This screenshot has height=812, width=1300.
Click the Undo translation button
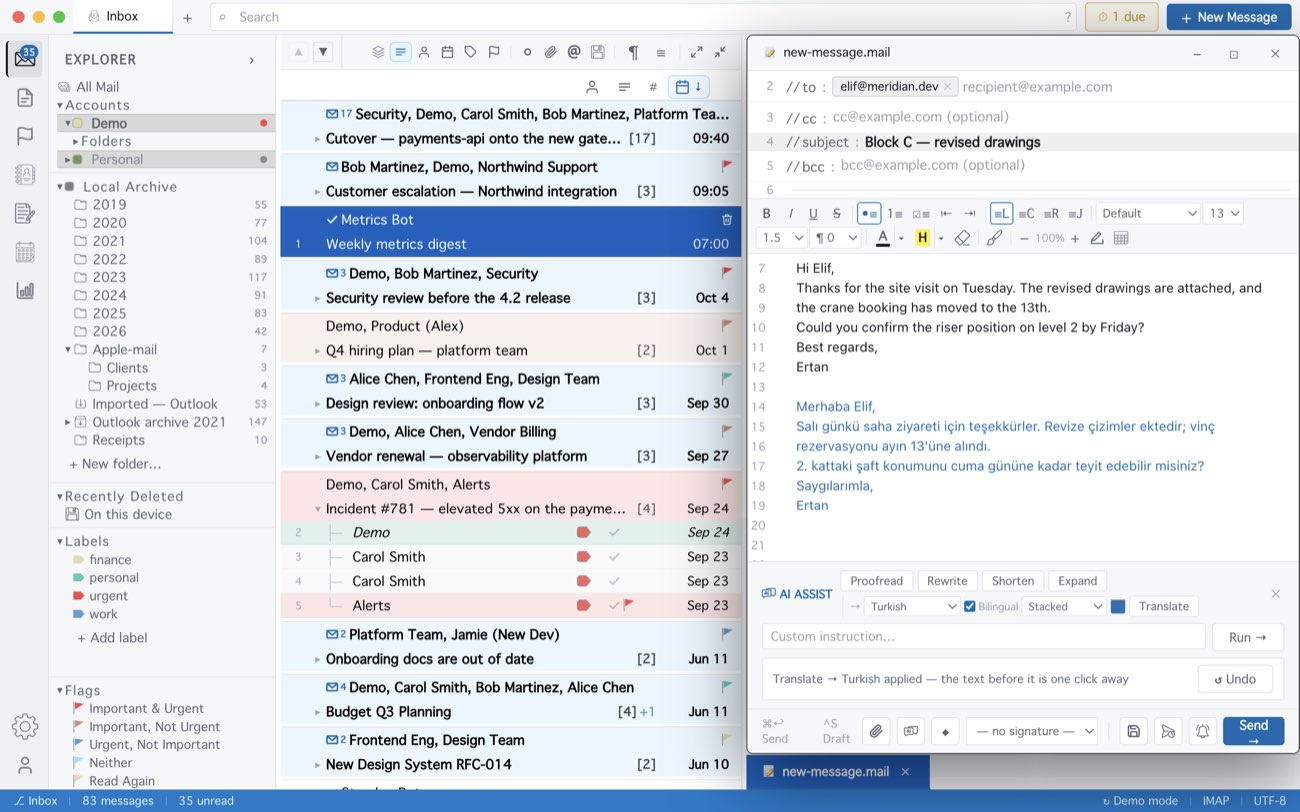click(x=1235, y=679)
